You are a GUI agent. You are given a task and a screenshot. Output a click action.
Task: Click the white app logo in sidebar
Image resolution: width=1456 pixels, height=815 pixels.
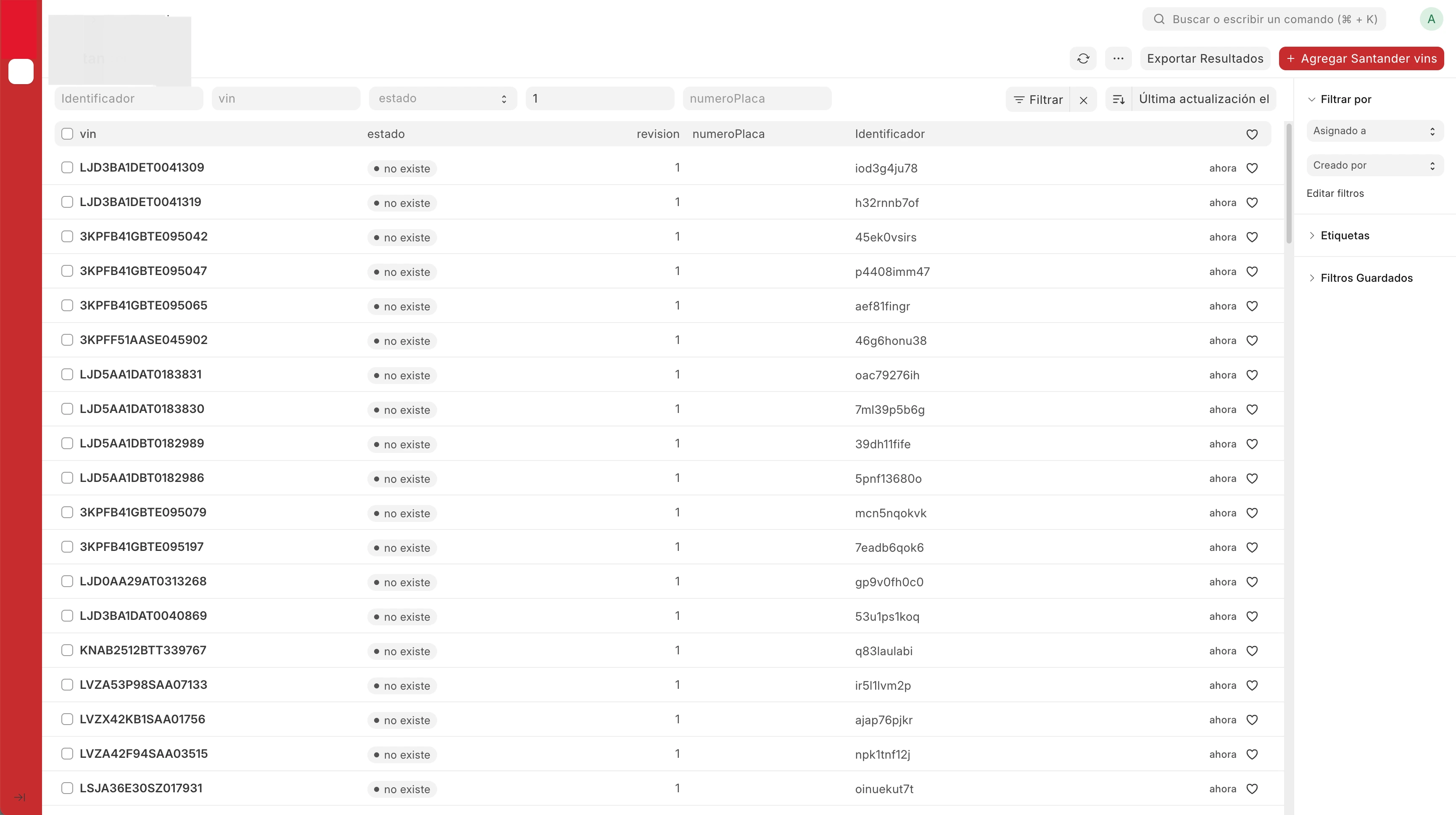coord(21,71)
